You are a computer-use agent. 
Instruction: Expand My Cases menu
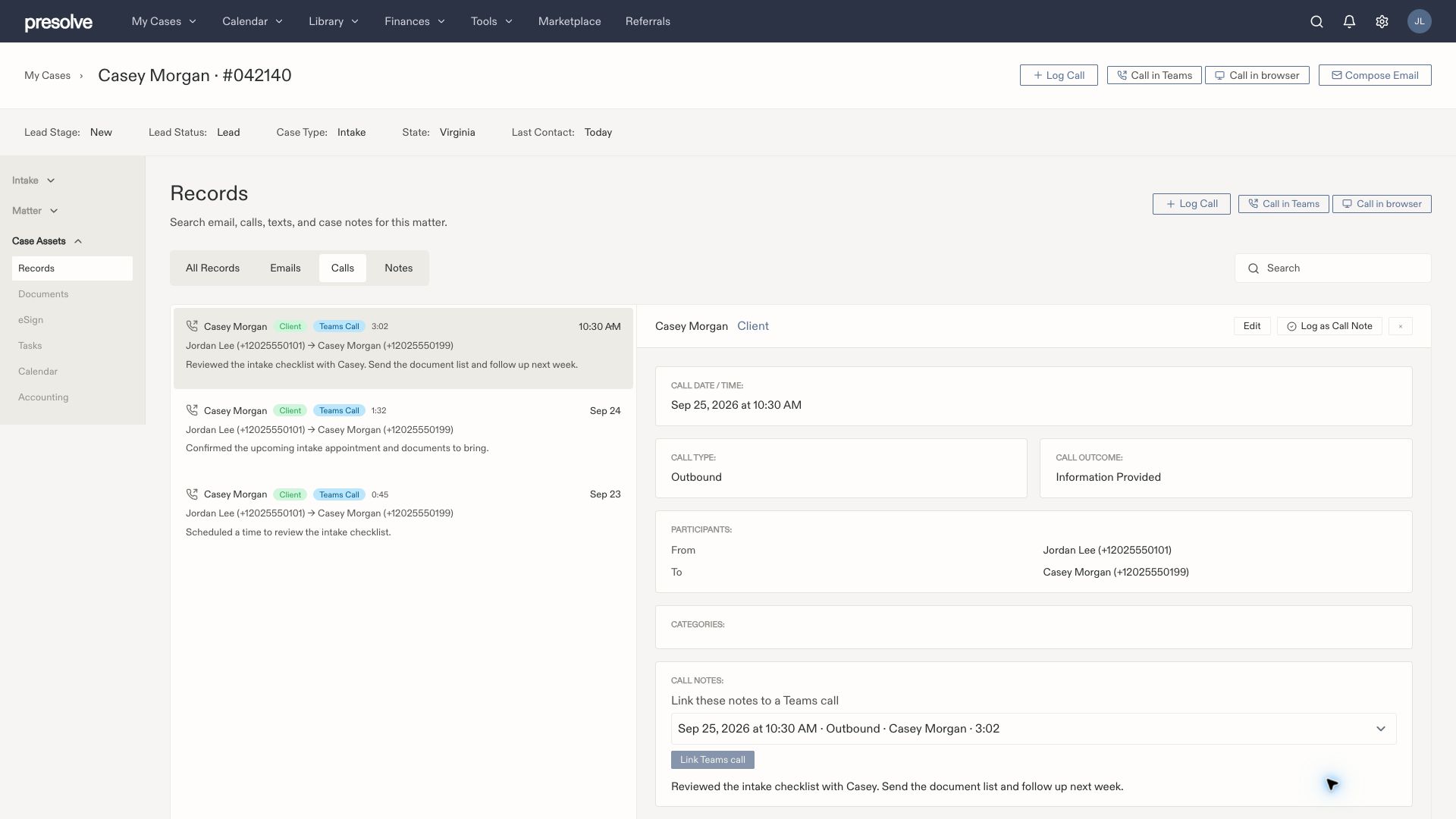click(164, 21)
